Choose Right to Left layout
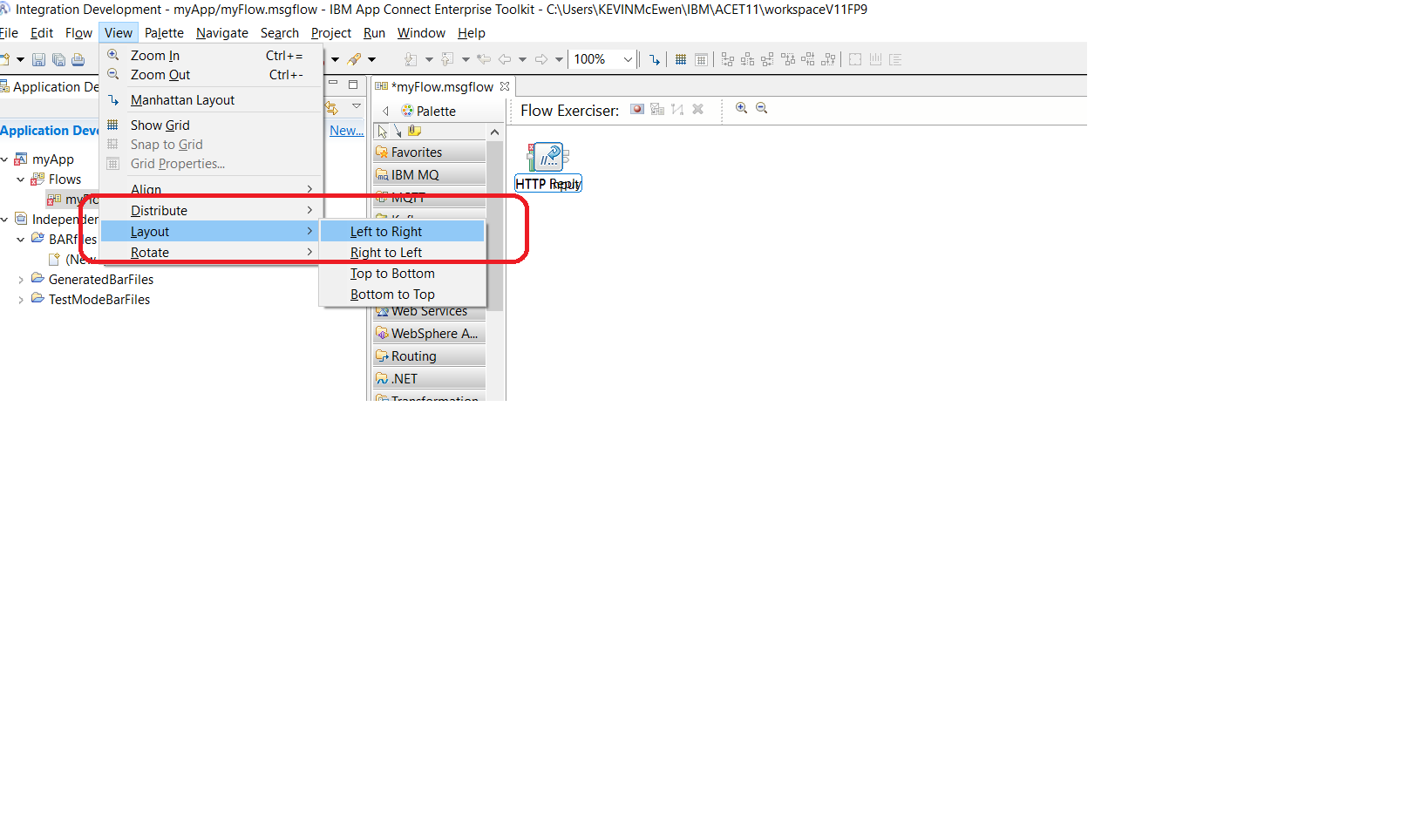Image resolution: width=1414 pixels, height=840 pixels. pos(403,253)
